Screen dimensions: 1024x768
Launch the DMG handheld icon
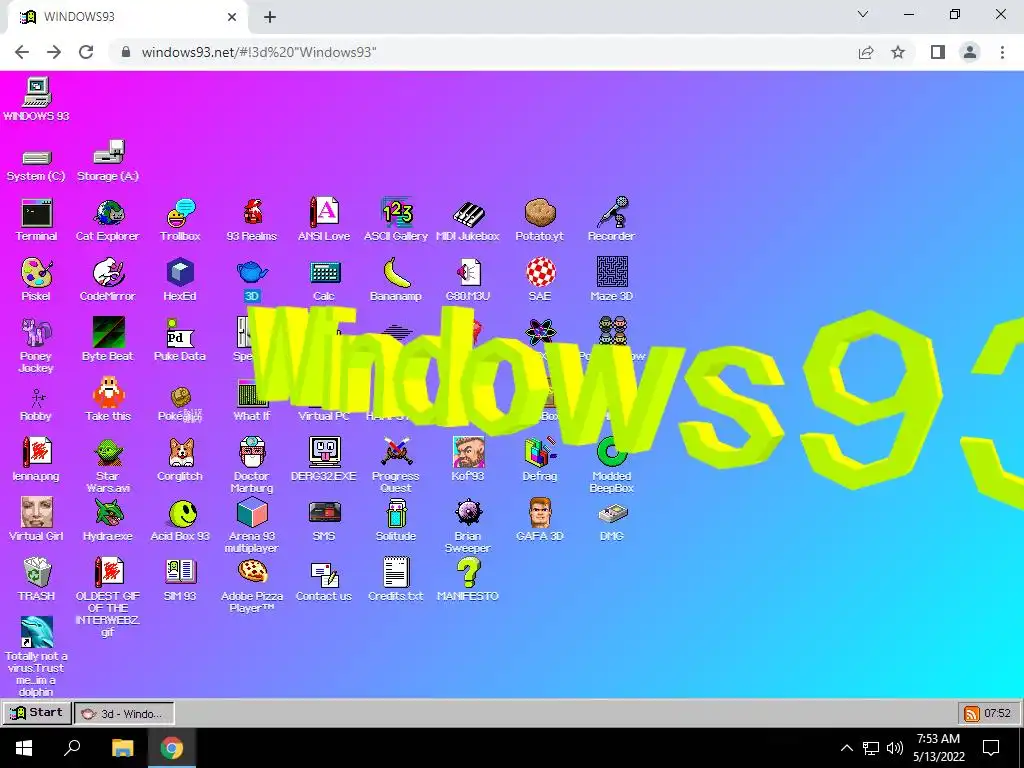click(x=612, y=513)
